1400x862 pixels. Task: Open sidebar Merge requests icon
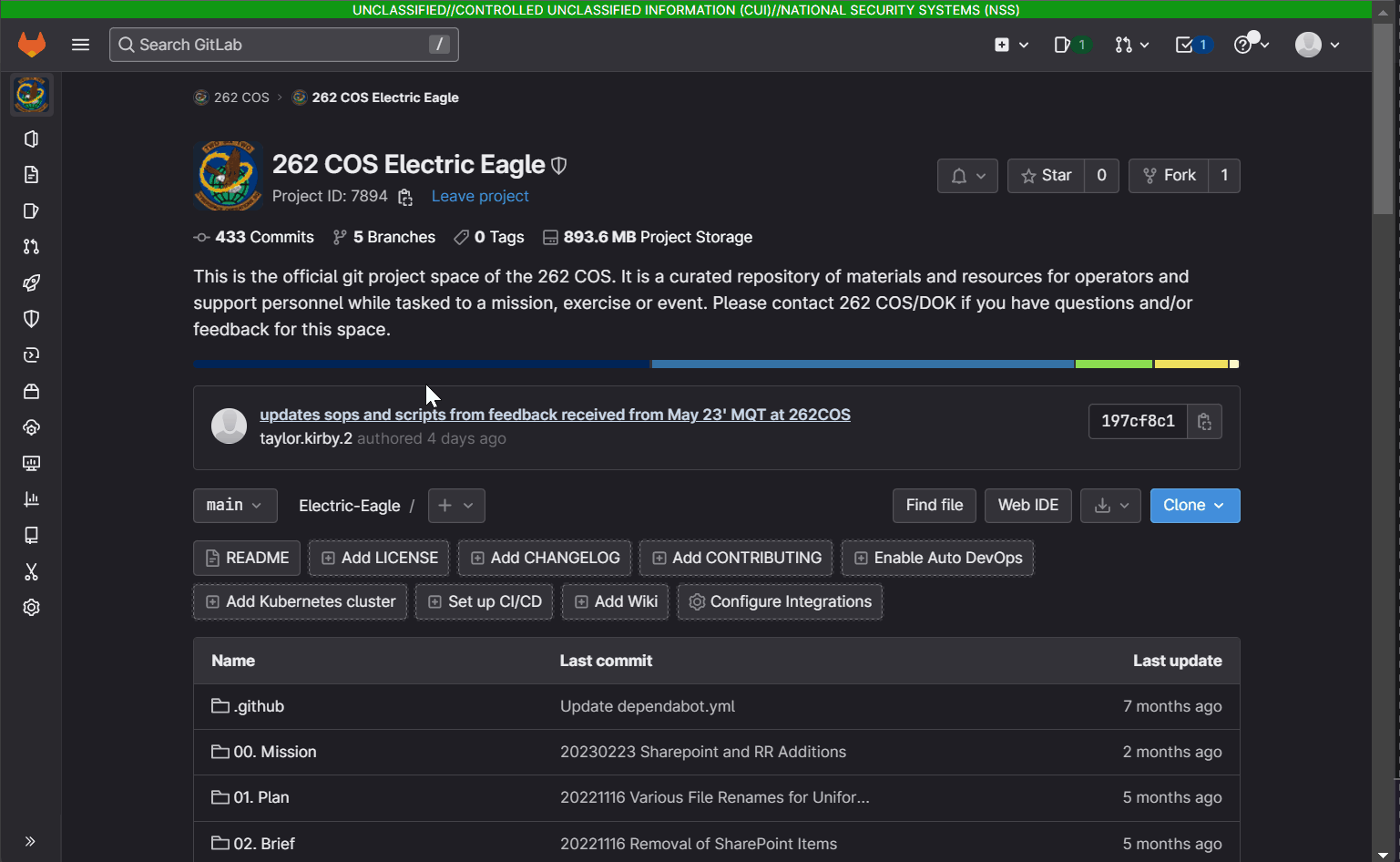click(x=31, y=247)
